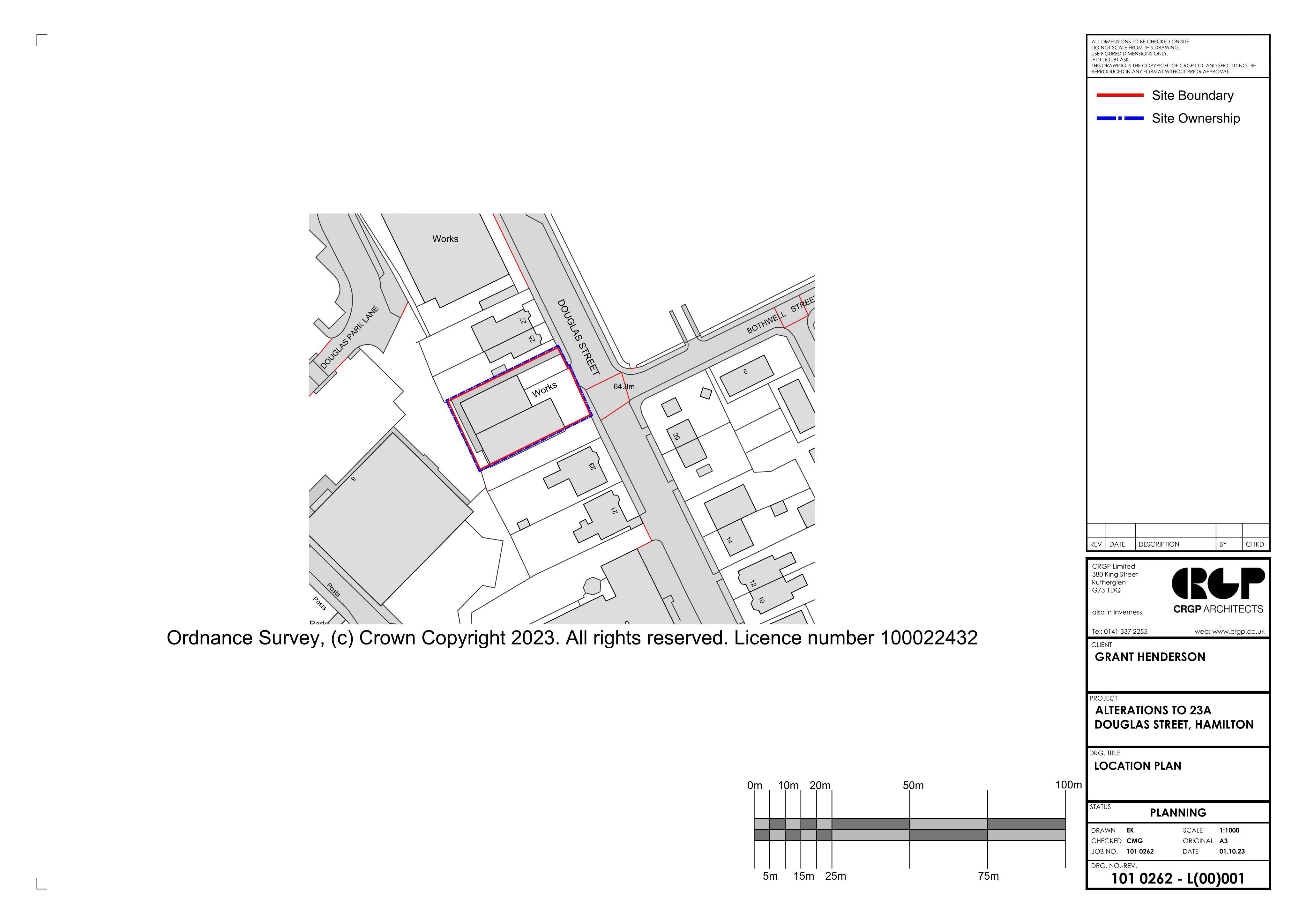Click the '0m' scale bar label
1307x924 pixels.
coord(755,786)
